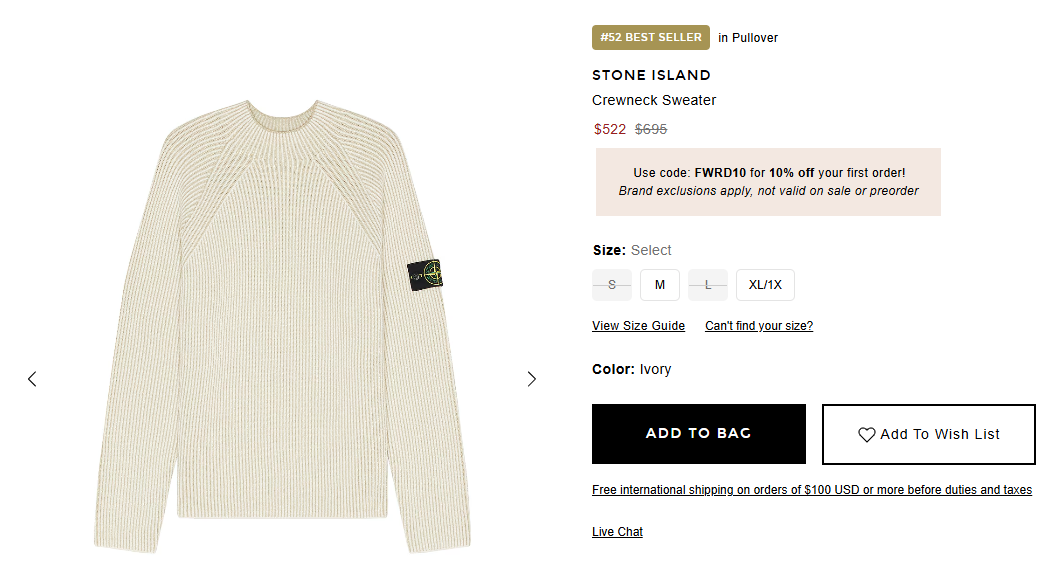Pick the crossed-out size L
1055x568 pixels.
coord(708,285)
